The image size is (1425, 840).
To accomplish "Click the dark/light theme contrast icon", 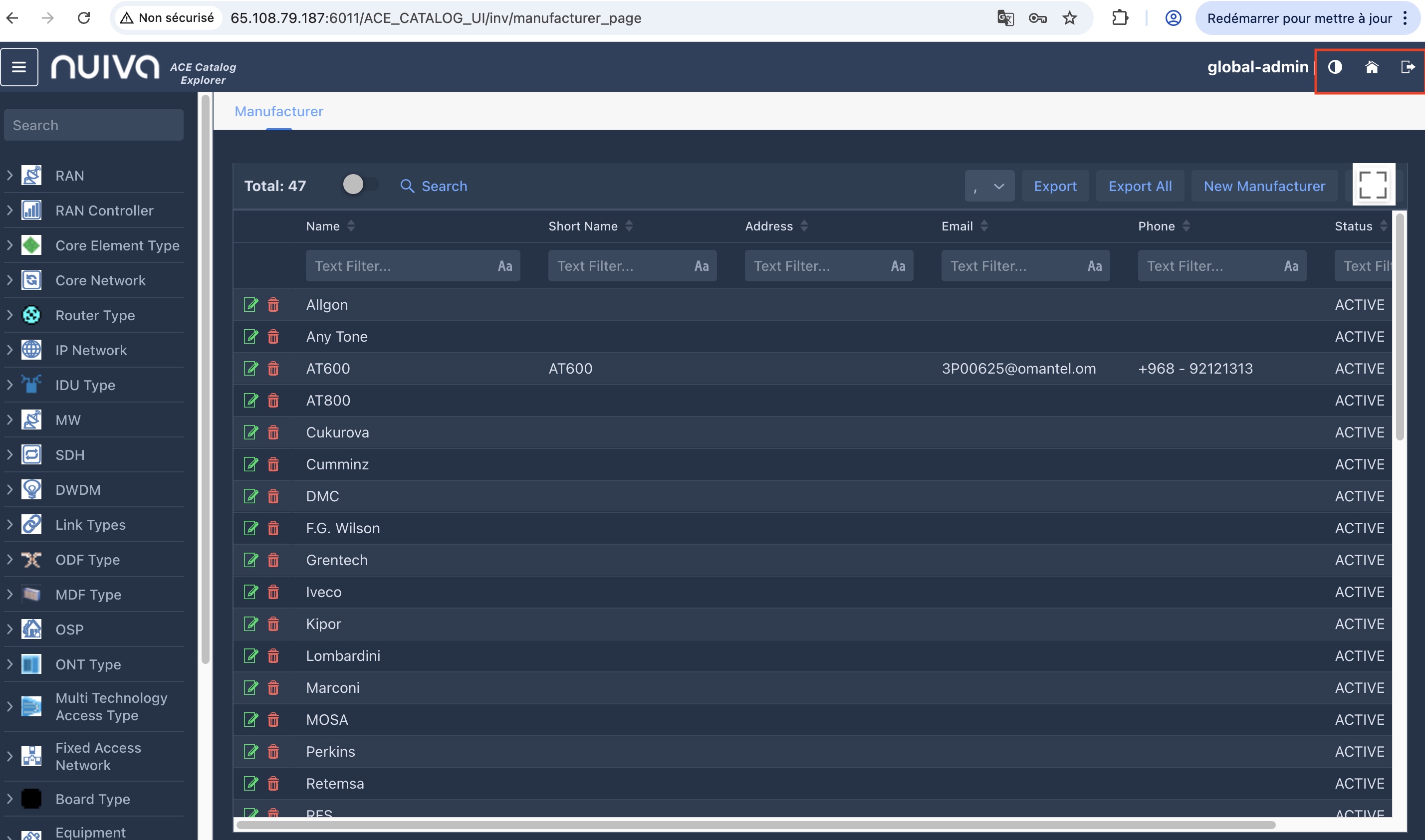I will [x=1334, y=67].
